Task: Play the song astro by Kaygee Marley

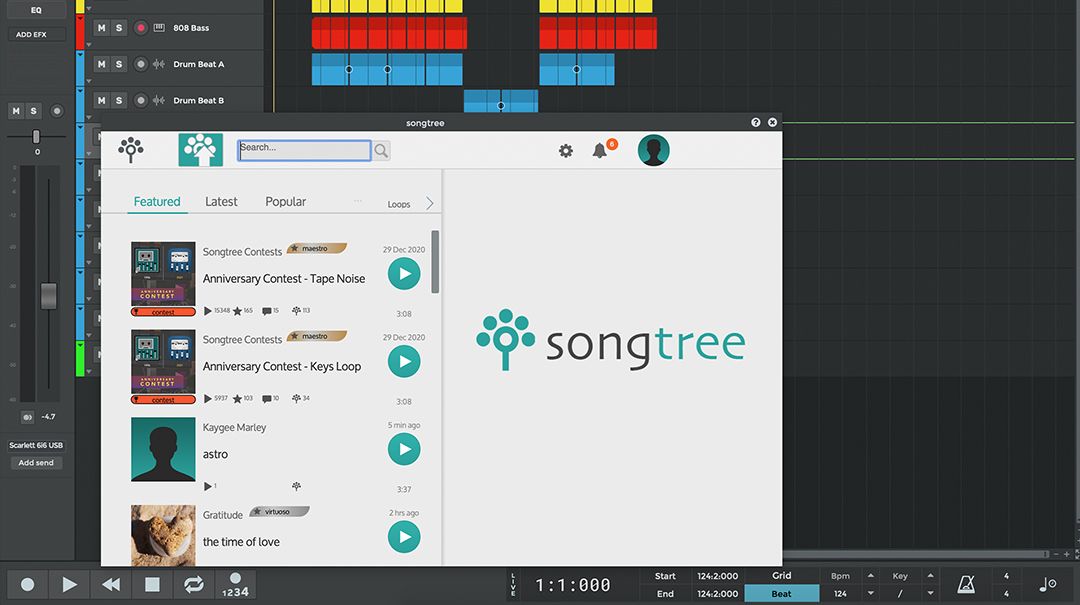Action: pyautogui.click(x=404, y=449)
